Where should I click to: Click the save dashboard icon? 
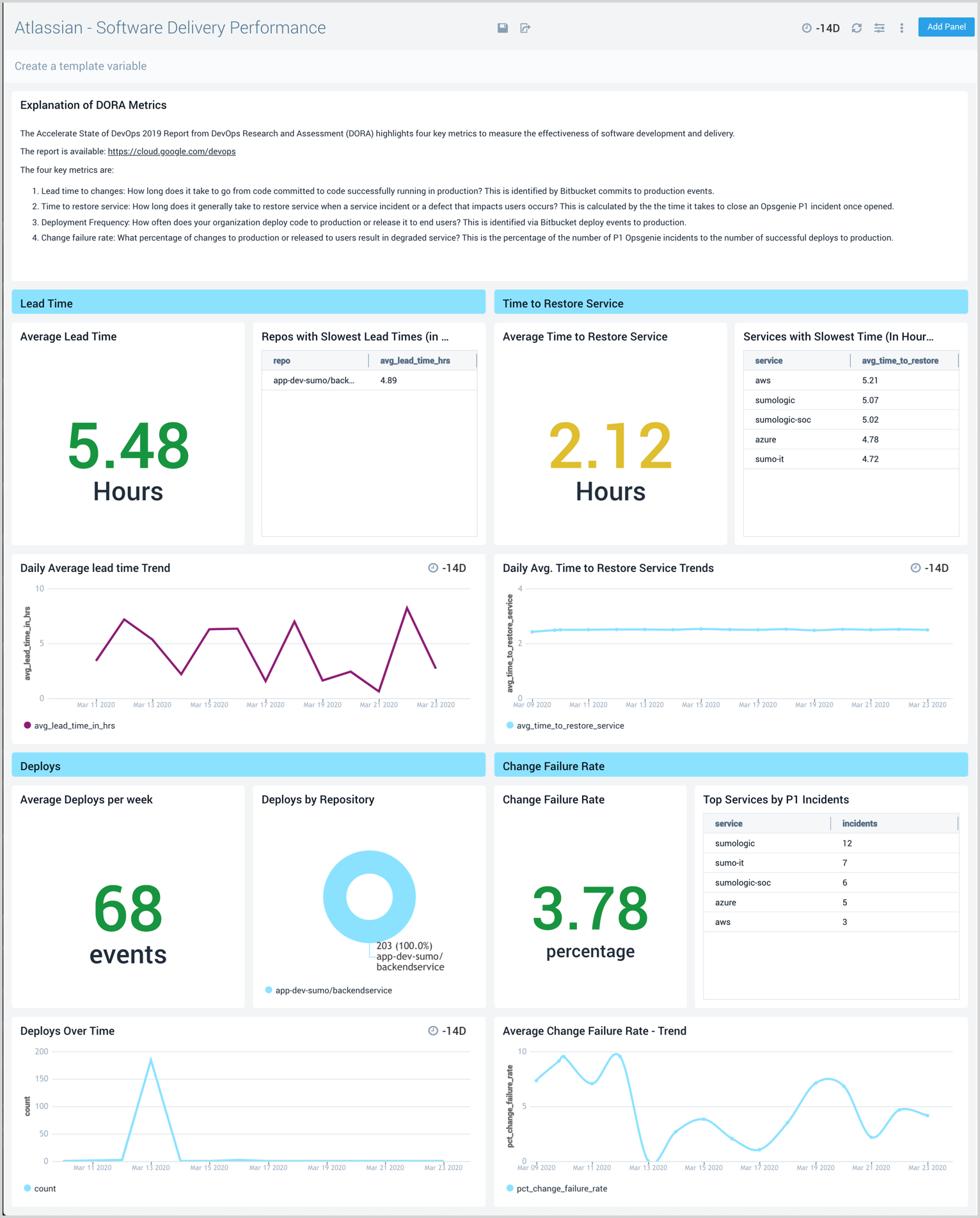pyautogui.click(x=503, y=28)
